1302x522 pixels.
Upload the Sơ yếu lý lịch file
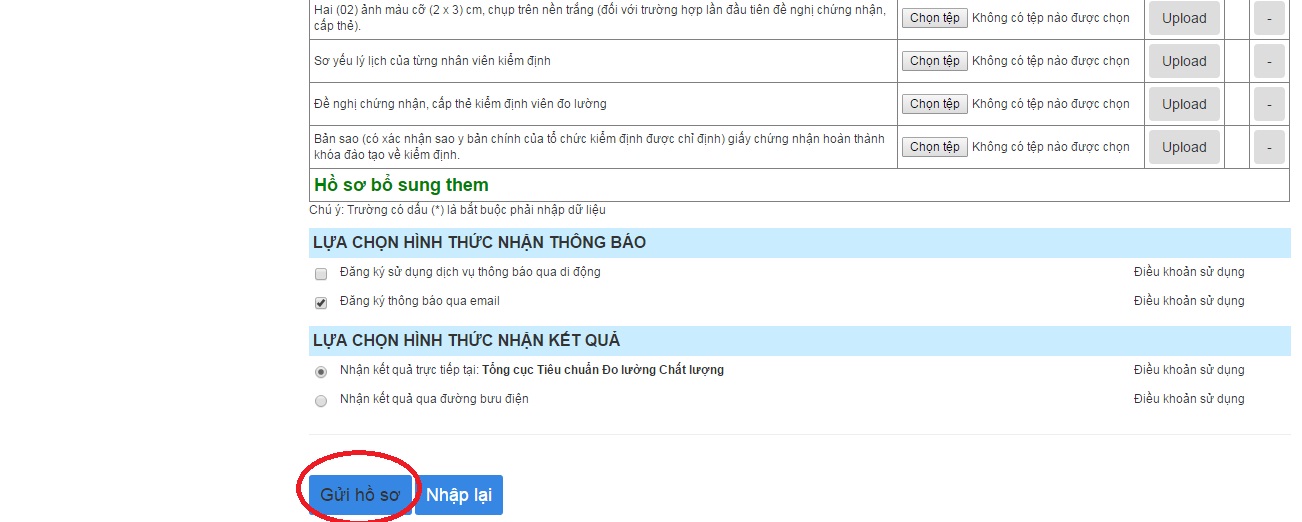click(1184, 61)
